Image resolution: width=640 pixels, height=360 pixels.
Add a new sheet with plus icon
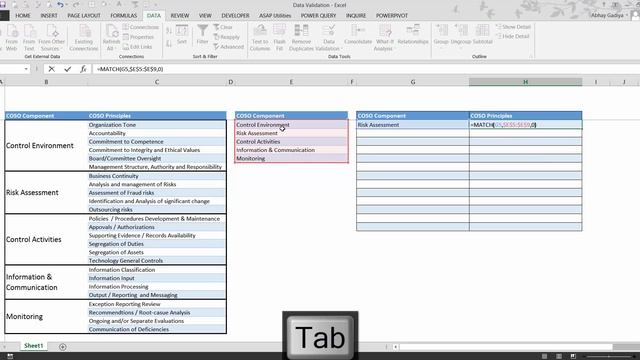click(62, 347)
